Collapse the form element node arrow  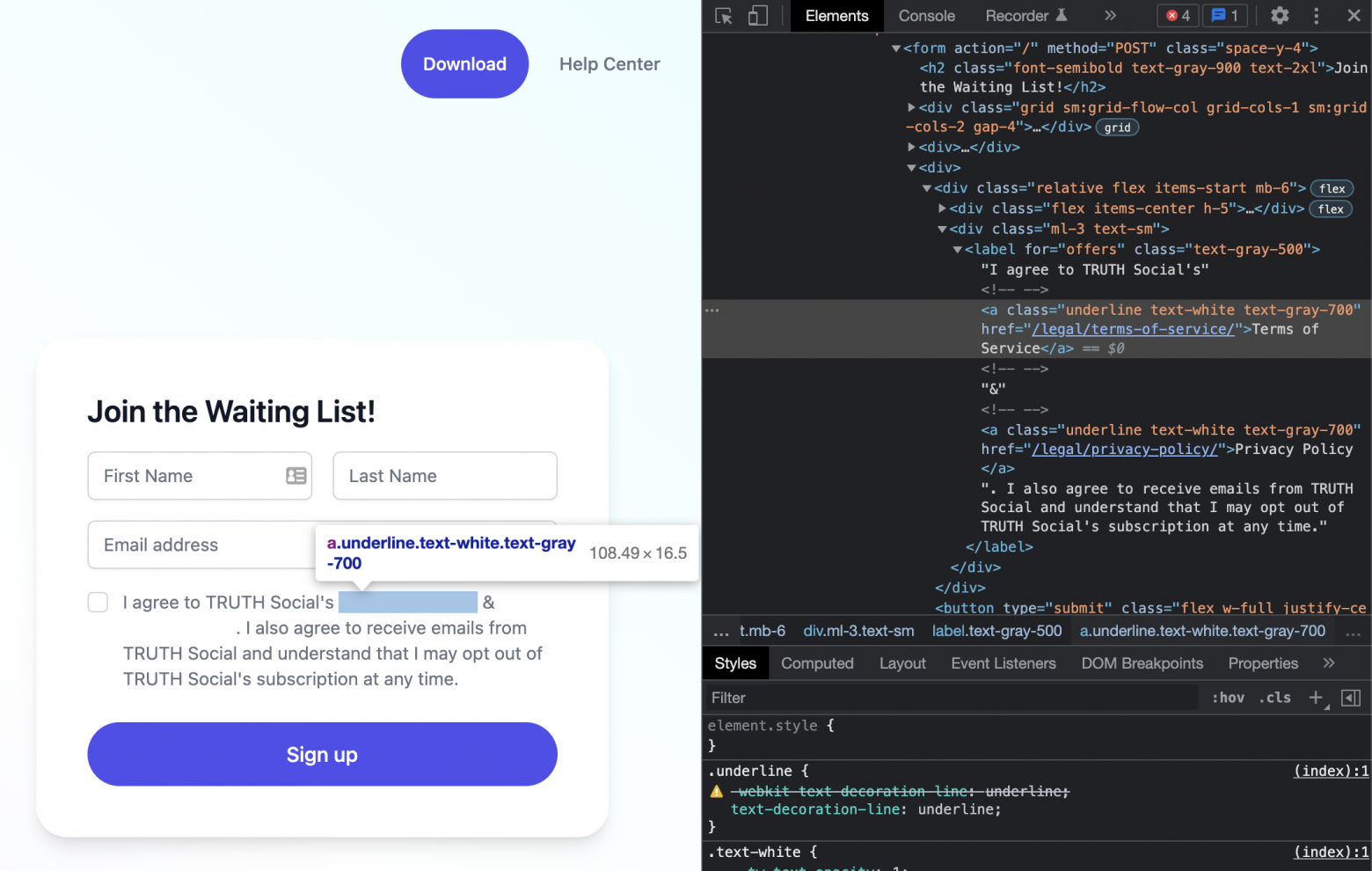point(896,48)
